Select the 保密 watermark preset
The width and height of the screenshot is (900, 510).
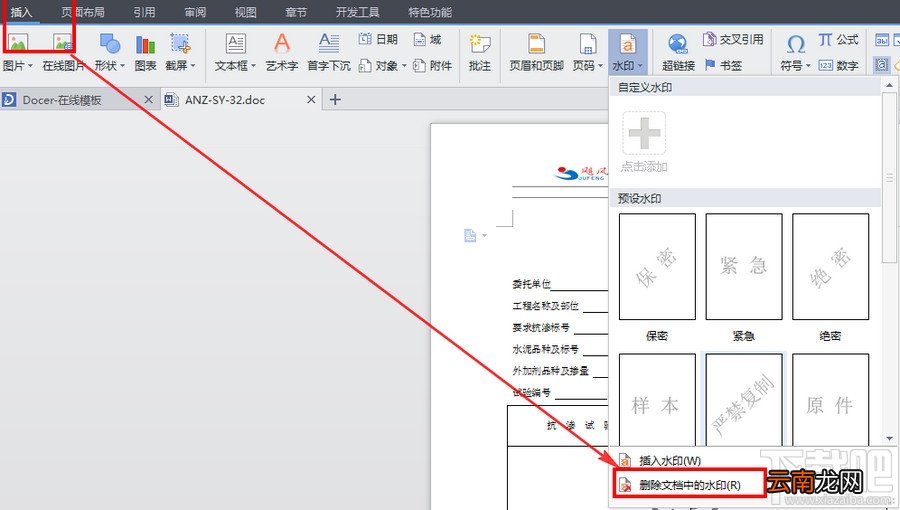coord(657,267)
